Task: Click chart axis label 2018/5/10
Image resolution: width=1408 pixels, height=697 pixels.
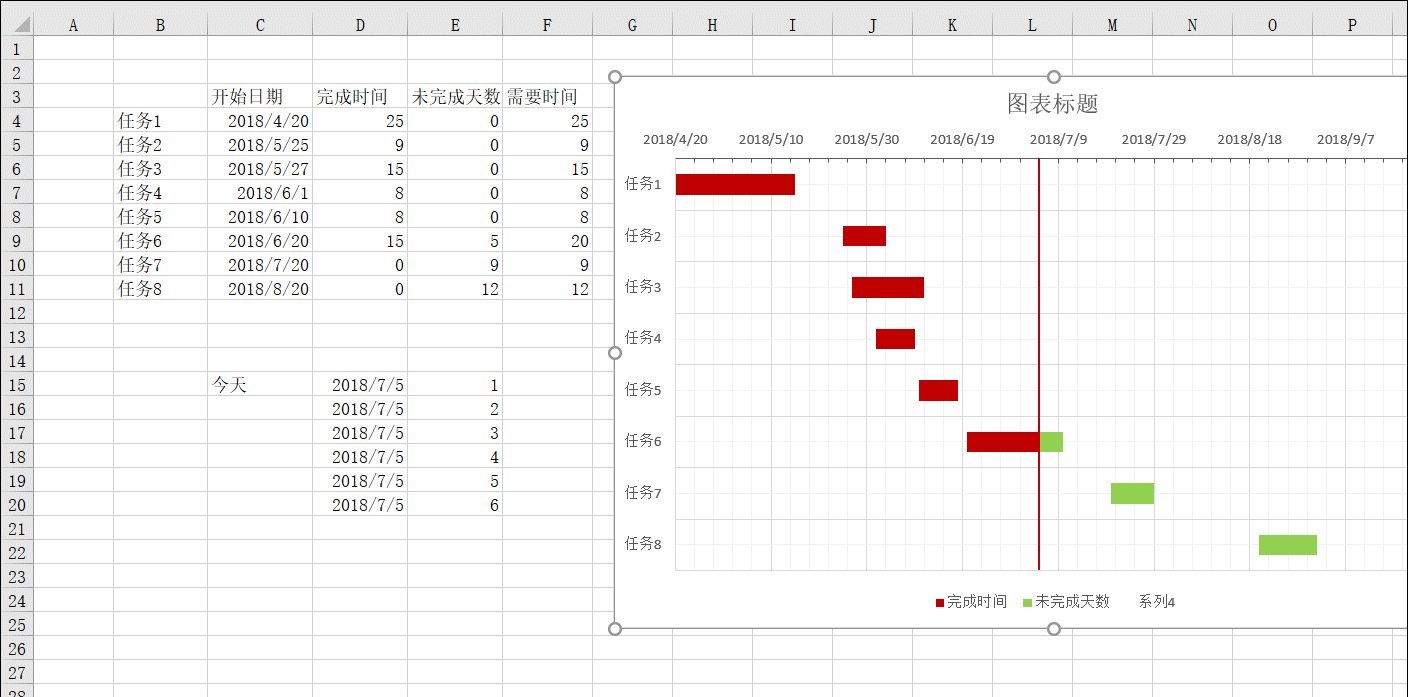Action: pyautogui.click(x=771, y=139)
